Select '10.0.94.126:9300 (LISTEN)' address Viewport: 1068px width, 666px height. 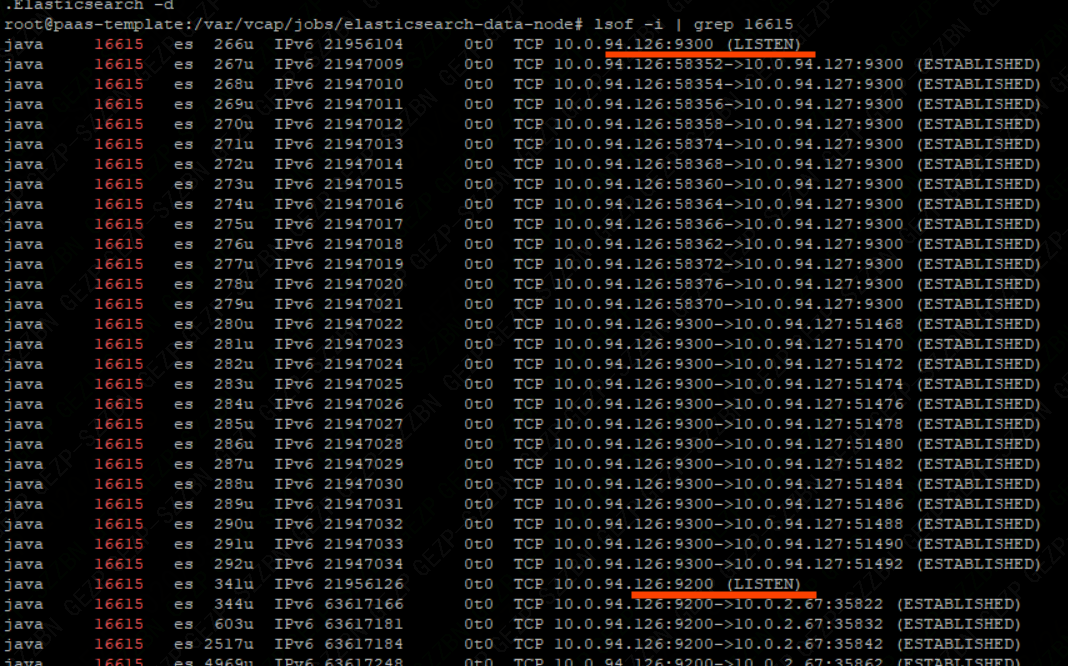point(677,44)
